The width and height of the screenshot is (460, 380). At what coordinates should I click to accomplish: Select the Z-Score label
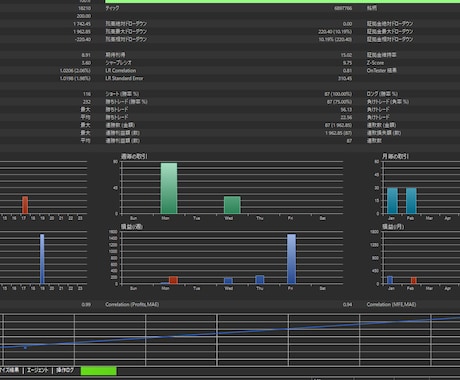[375, 63]
